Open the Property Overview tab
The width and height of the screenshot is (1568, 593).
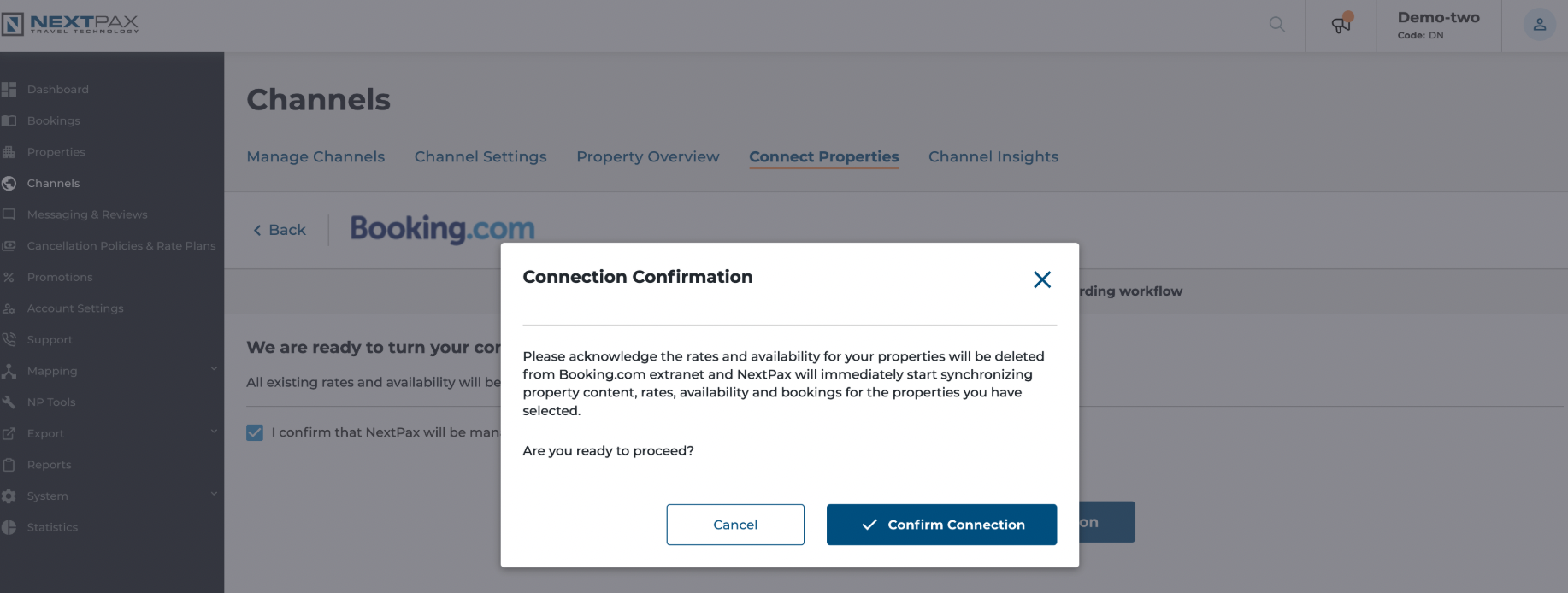point(648,156)
